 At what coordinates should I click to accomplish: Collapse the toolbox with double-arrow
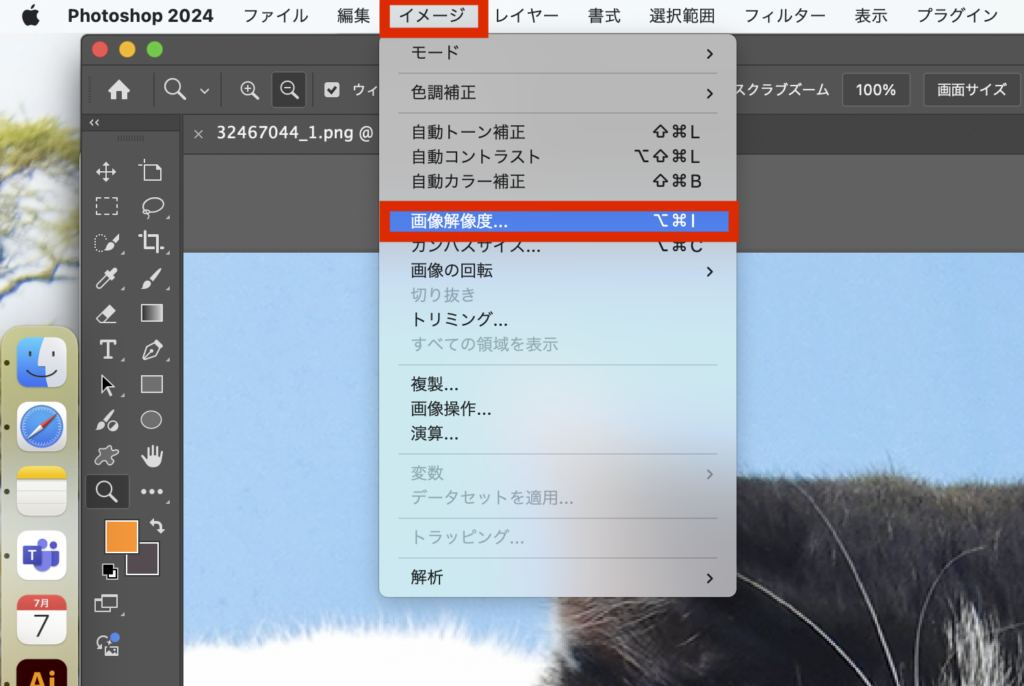(x=95, y=122)
